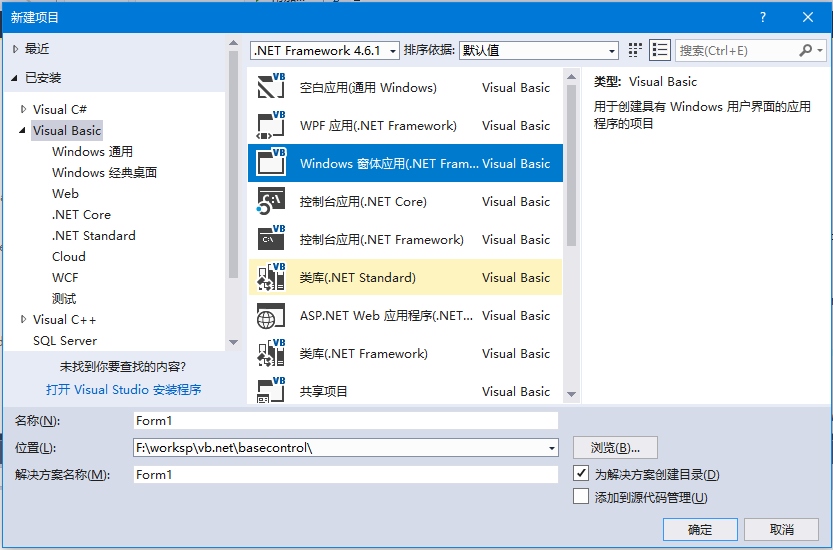Image resolution: width=833 pixels, height=550 pixels.
Task: Select Windows 通用 category
Action: pos(92,151)
